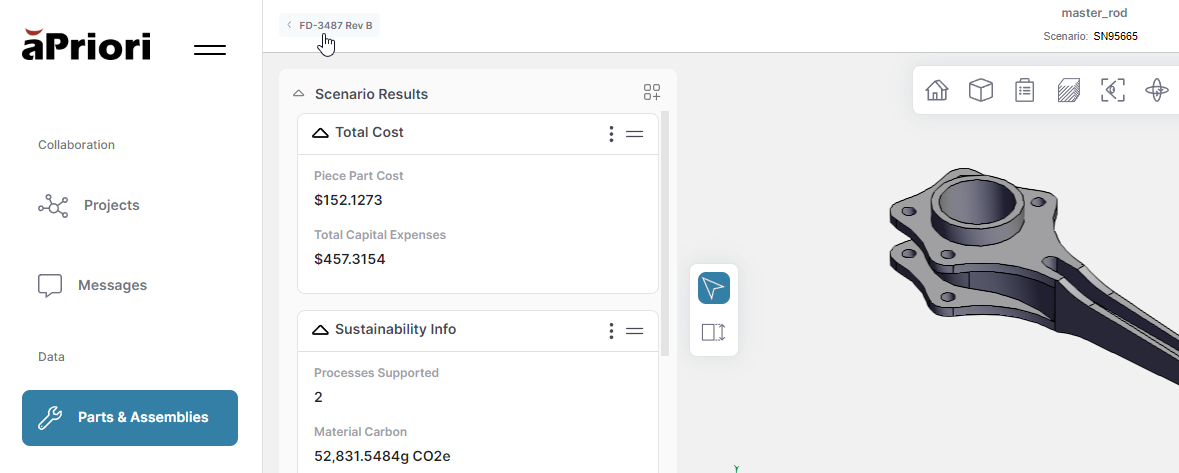1179x473 pixels.
Task: Collapse the Sustainability Info card
Action: click(320, 330)
